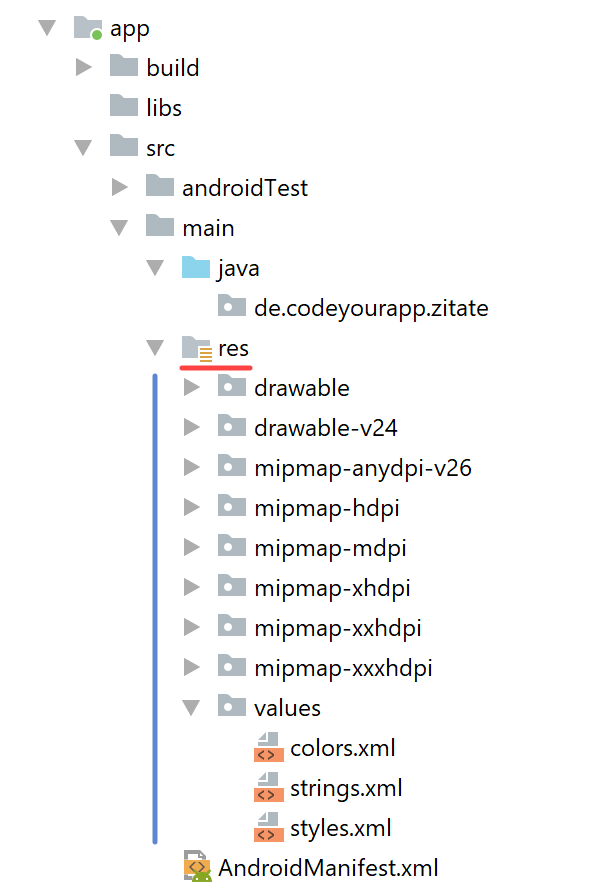Expand the androidTest folder arrow
600x890 pixels.
(x=119, y=187)
